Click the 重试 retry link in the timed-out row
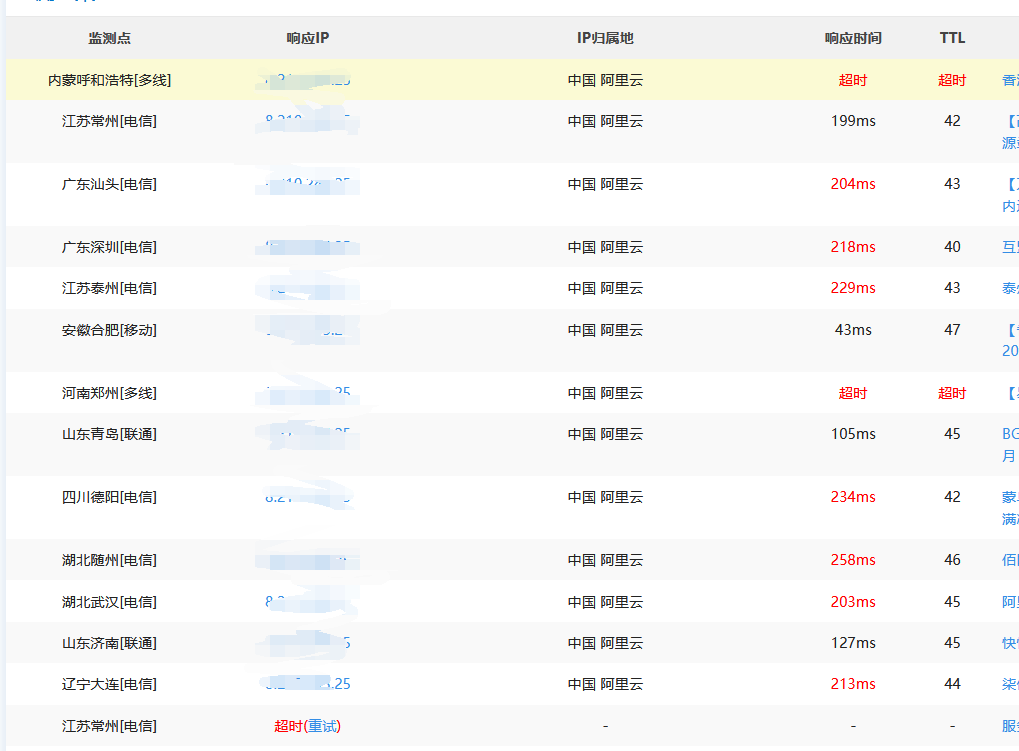Screen dimensions: 1019x751 (323, 726)
